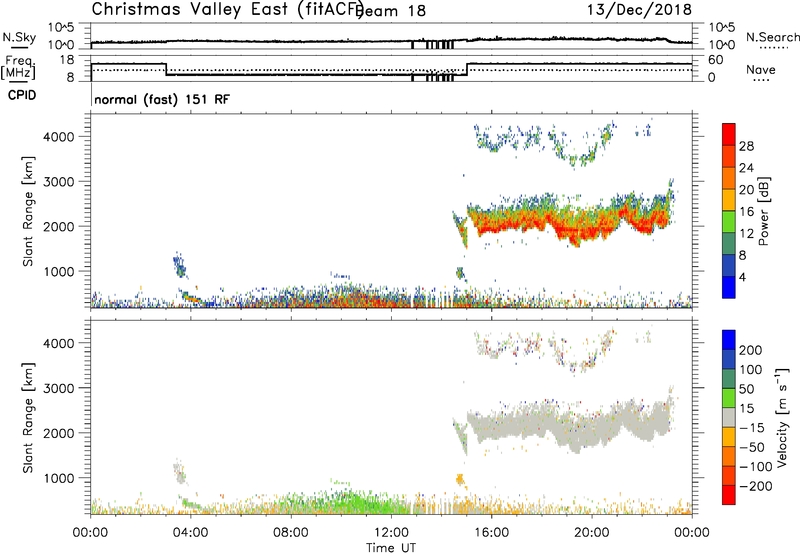Click the 'Nave' legend label
Screen dimensions: 800x554
[760, 70]
